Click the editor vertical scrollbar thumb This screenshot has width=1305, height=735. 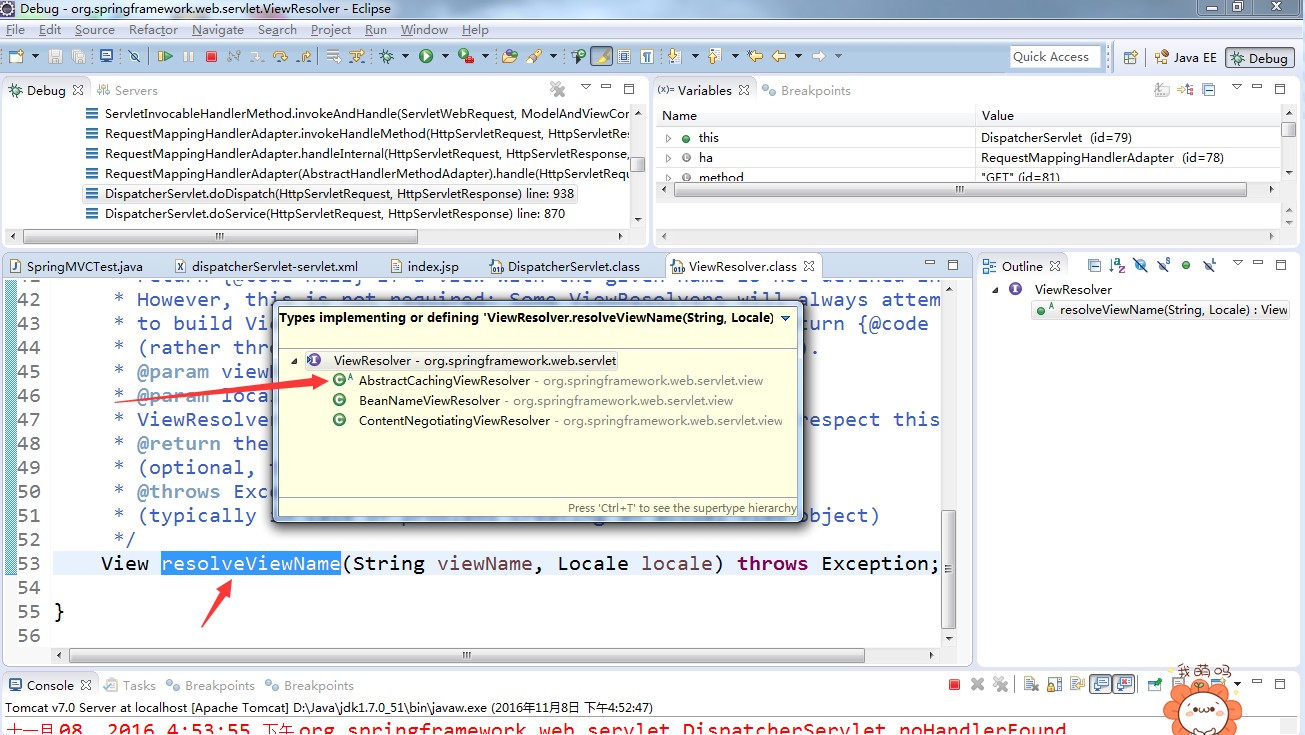[950, 570]
